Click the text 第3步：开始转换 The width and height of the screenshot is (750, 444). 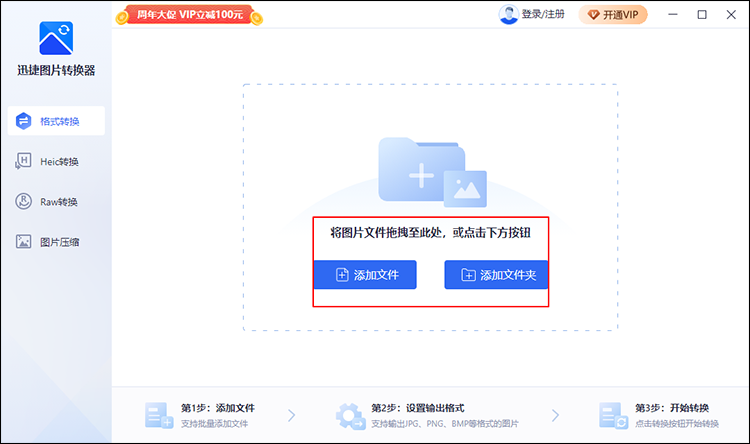pos(672,408)
